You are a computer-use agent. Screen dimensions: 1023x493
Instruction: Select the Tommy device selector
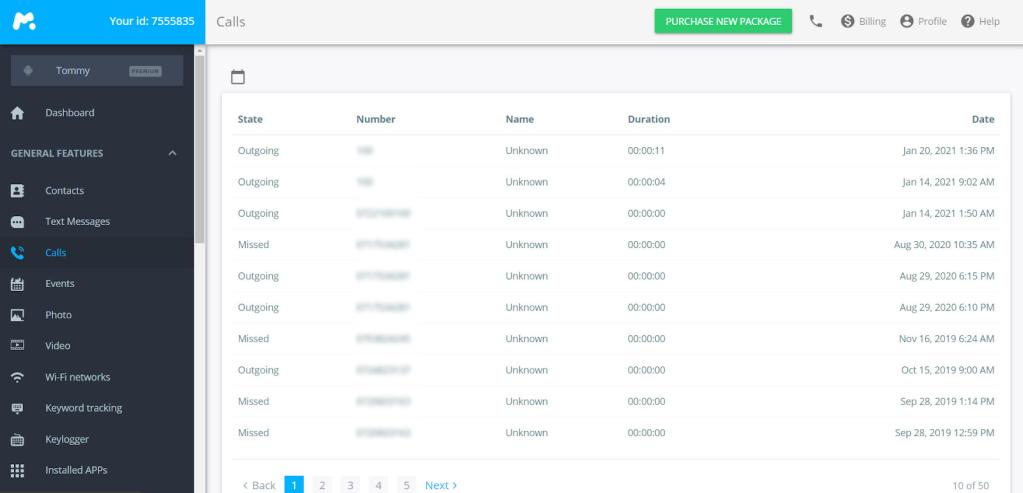coord(97,70)
